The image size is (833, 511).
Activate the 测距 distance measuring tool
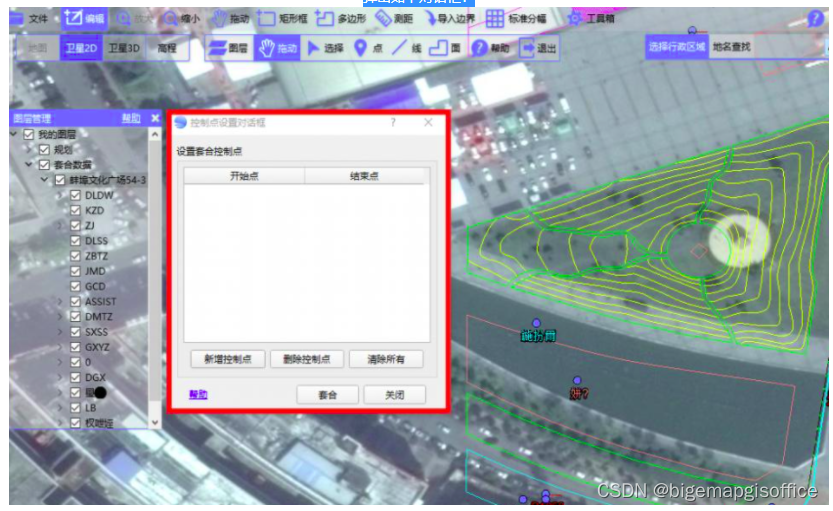click(394, 19)
